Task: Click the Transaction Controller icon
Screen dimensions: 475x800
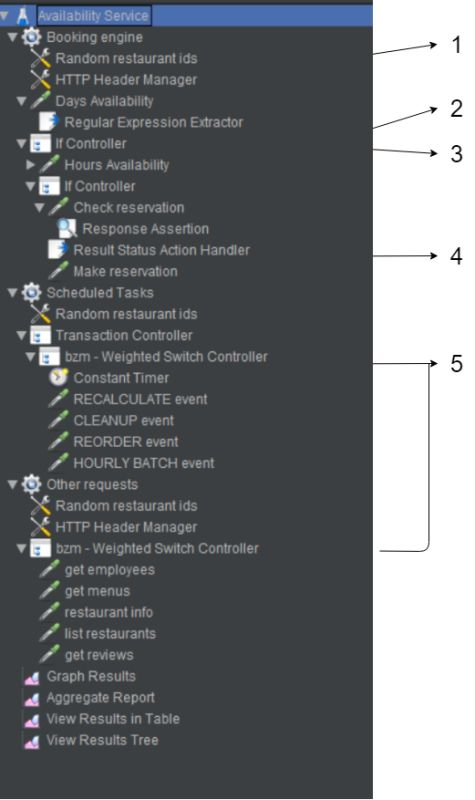Action: (x=41, y=336)
